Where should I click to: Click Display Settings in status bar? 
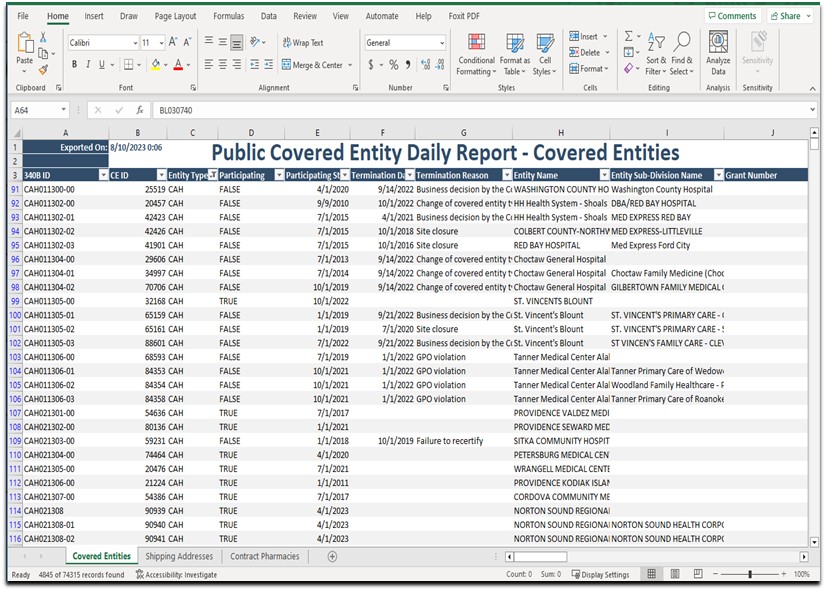click(x=601, y=574)
